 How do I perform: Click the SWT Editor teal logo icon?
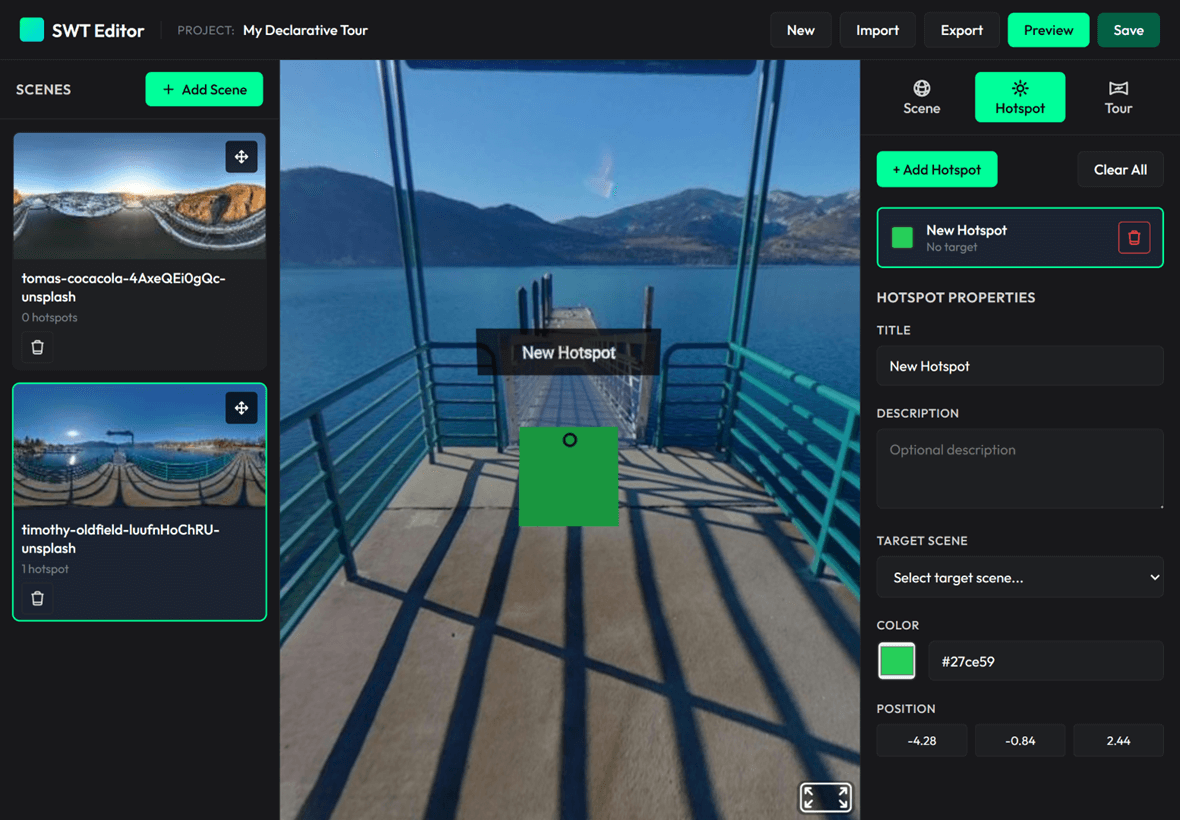click(x=32, y=30)
